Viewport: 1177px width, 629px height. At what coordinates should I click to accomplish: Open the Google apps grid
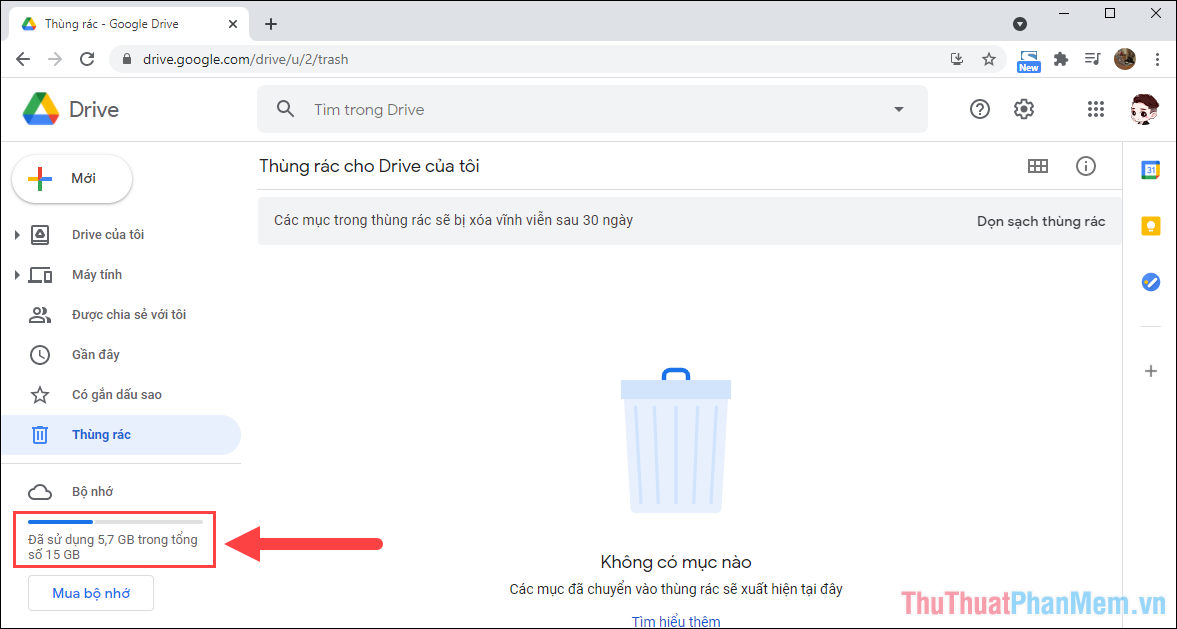click(x=1095, y=109)
